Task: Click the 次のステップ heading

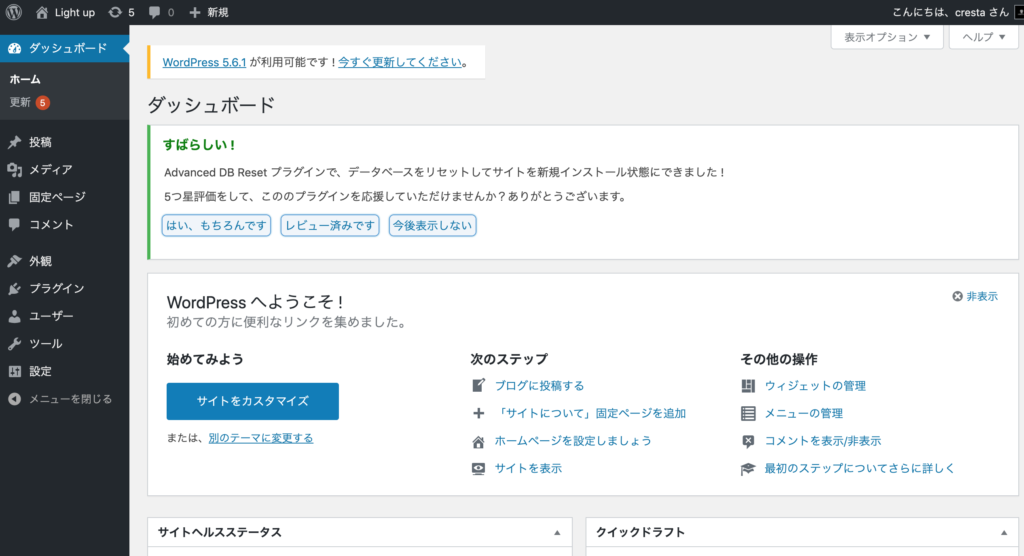Action: pos(509,359)
